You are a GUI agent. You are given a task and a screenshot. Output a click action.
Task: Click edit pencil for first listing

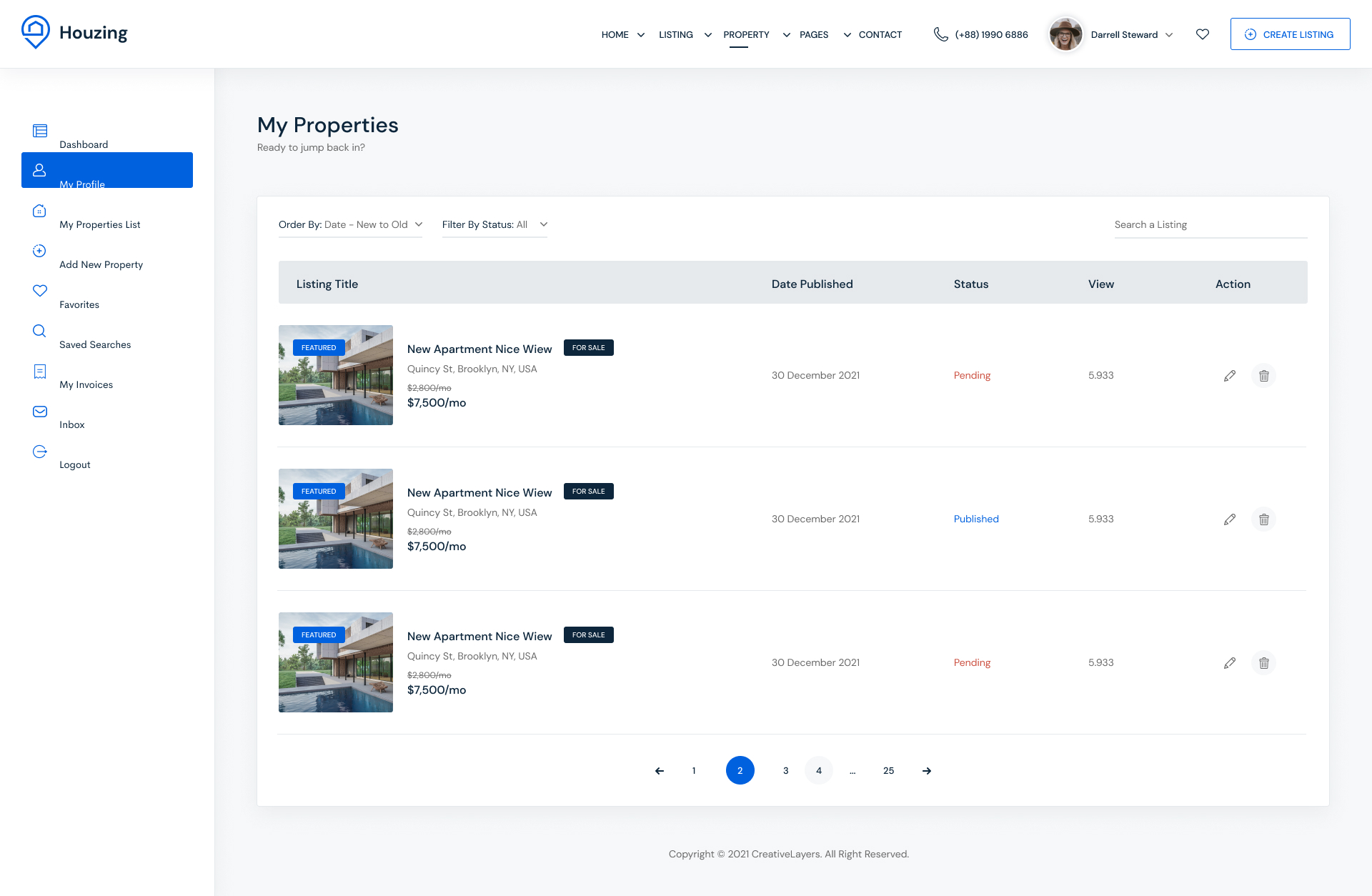tap(1229, 376)
